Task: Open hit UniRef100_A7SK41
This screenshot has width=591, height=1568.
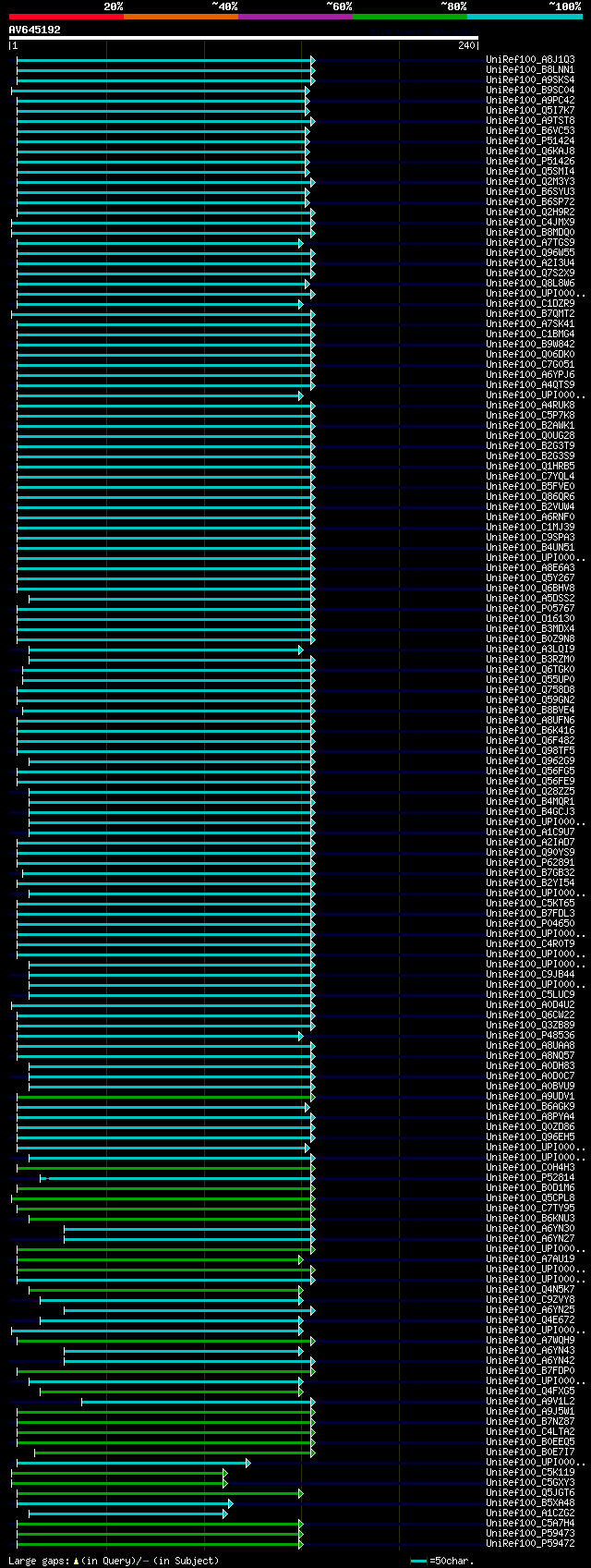Action: pyautogui.click(x=530, y=324)
